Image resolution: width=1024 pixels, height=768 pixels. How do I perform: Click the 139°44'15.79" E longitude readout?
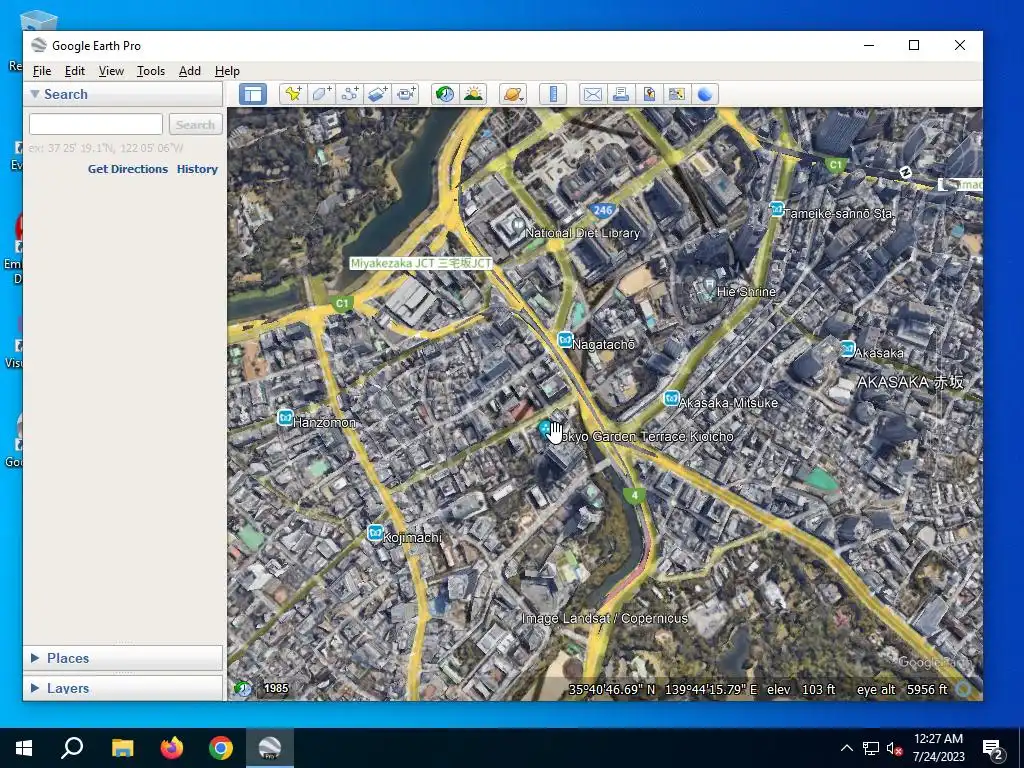[711, 690]
